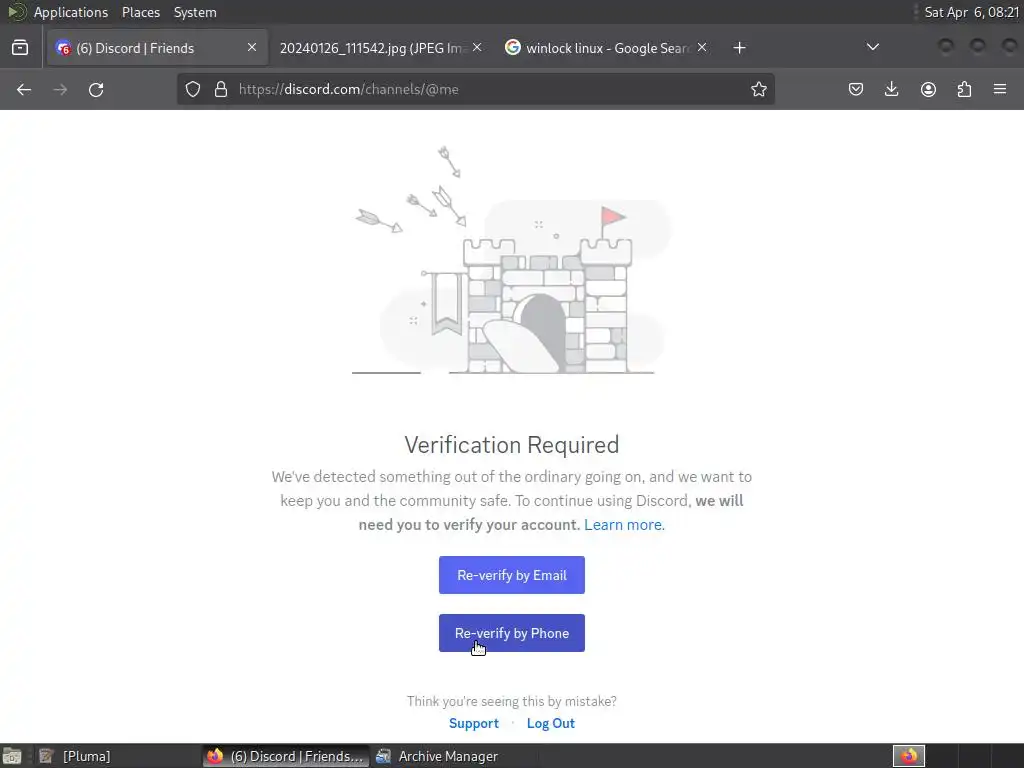
Task: Open the System menu
Action: (195, 12)
